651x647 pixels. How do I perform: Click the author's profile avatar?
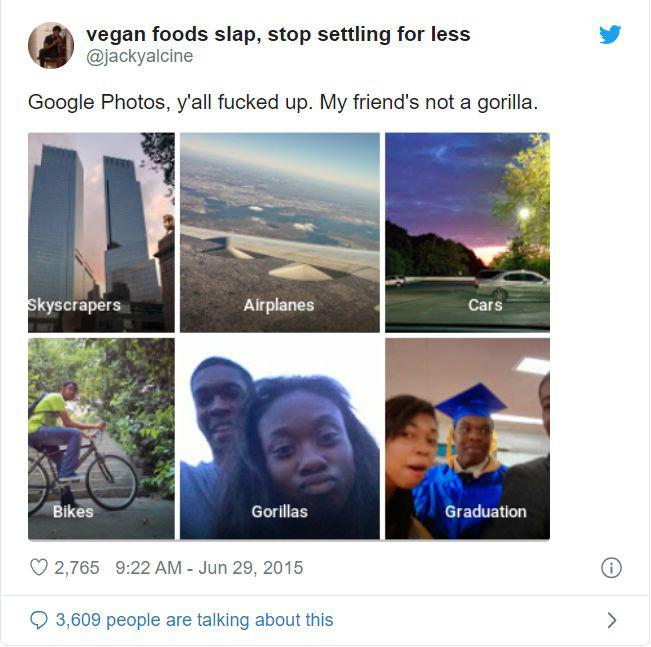pyautogui.click(x=50, y=45)
